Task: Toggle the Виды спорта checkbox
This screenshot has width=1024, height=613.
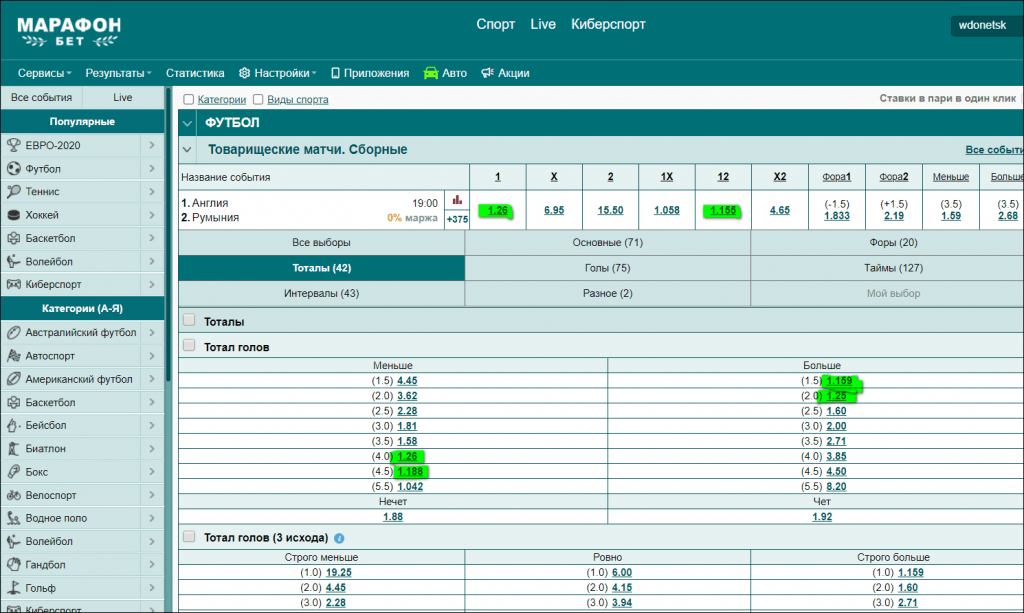Action: [258, 99]
